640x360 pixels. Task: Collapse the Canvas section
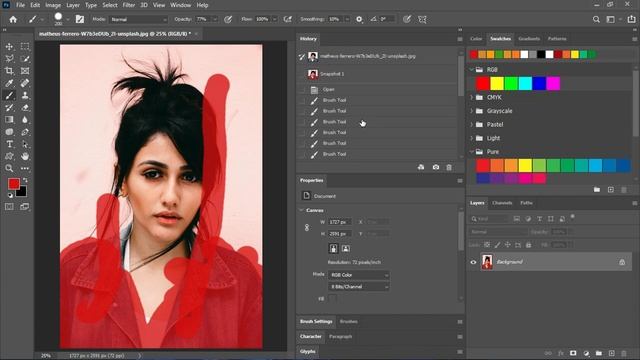pos(302,210)
